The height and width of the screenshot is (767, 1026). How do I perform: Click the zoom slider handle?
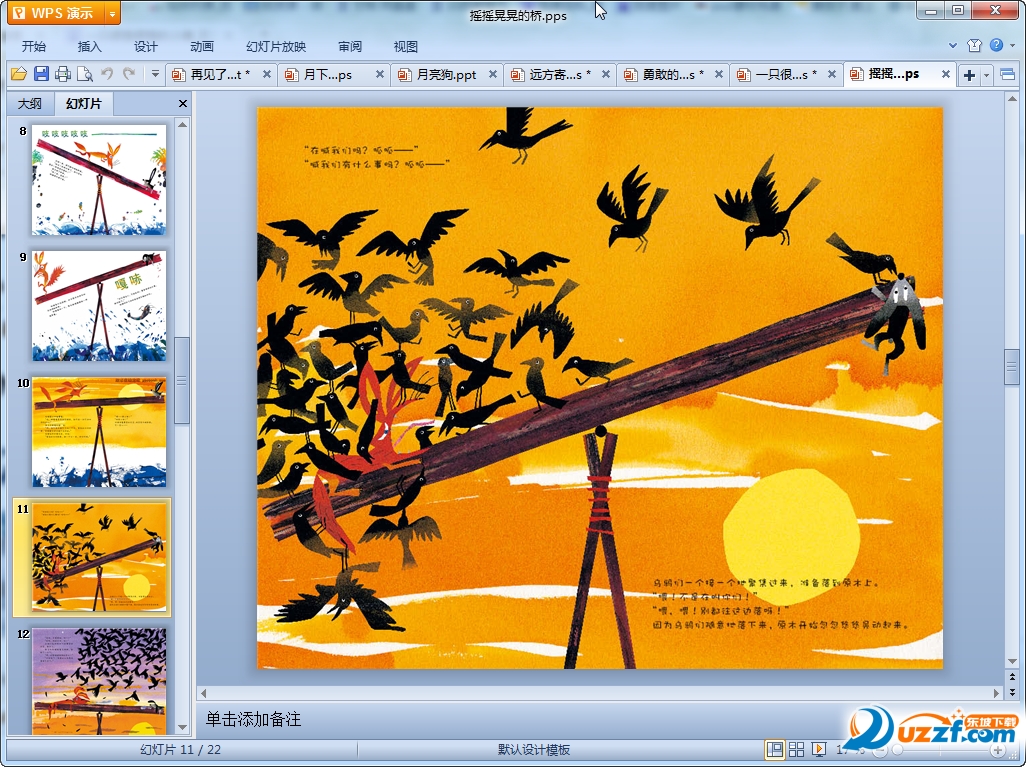898,750
